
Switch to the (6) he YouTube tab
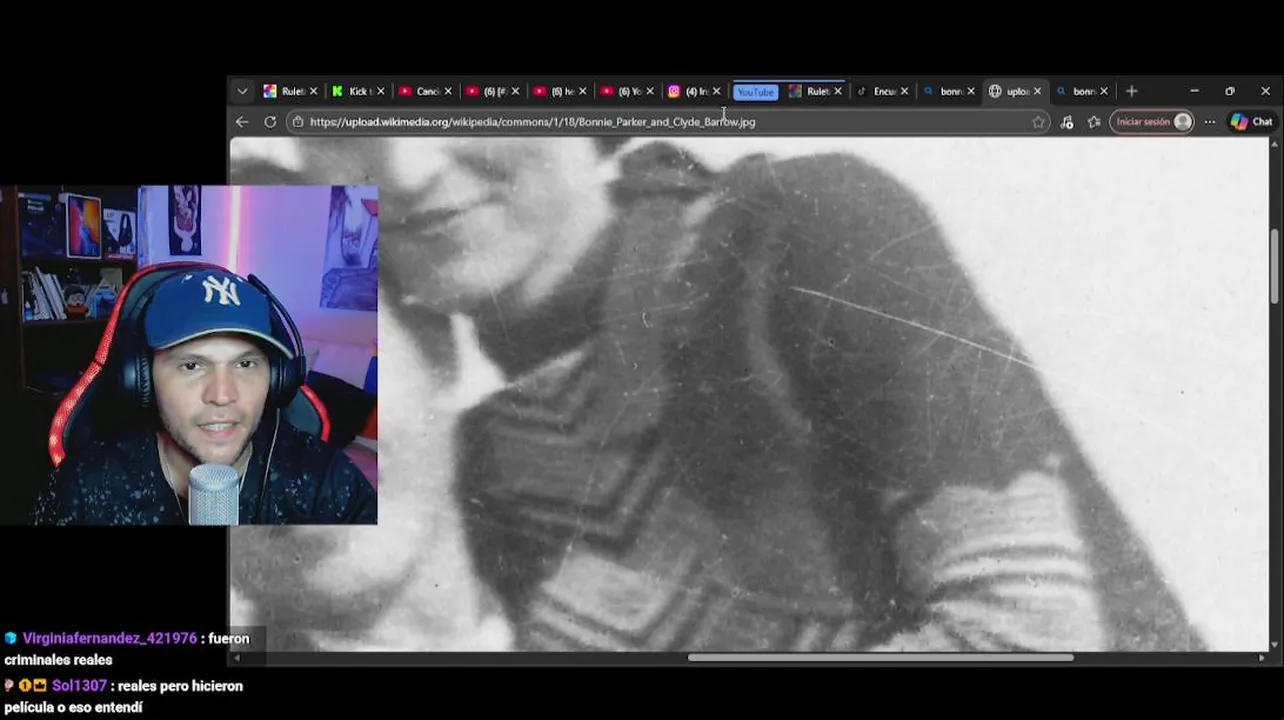(560, 91)
